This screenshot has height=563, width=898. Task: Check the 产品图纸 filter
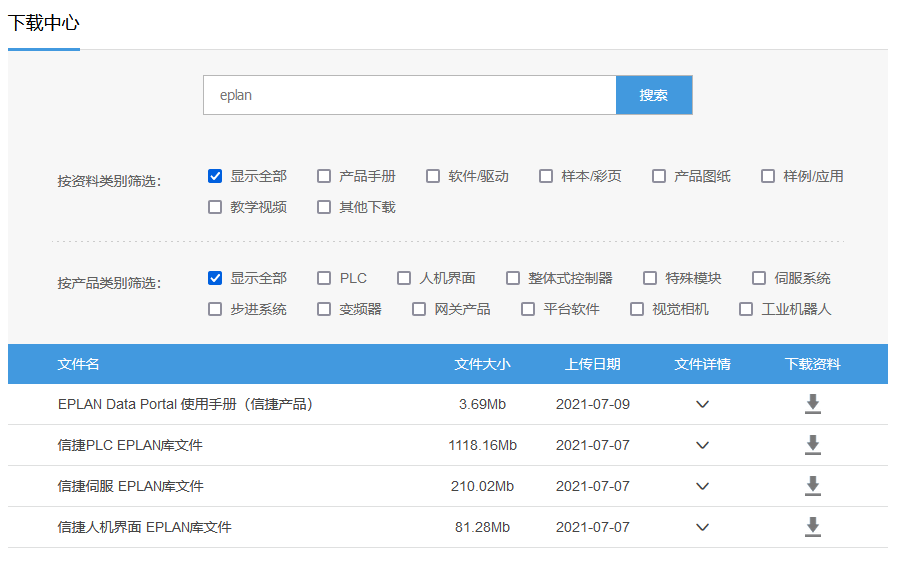(659, 176)
